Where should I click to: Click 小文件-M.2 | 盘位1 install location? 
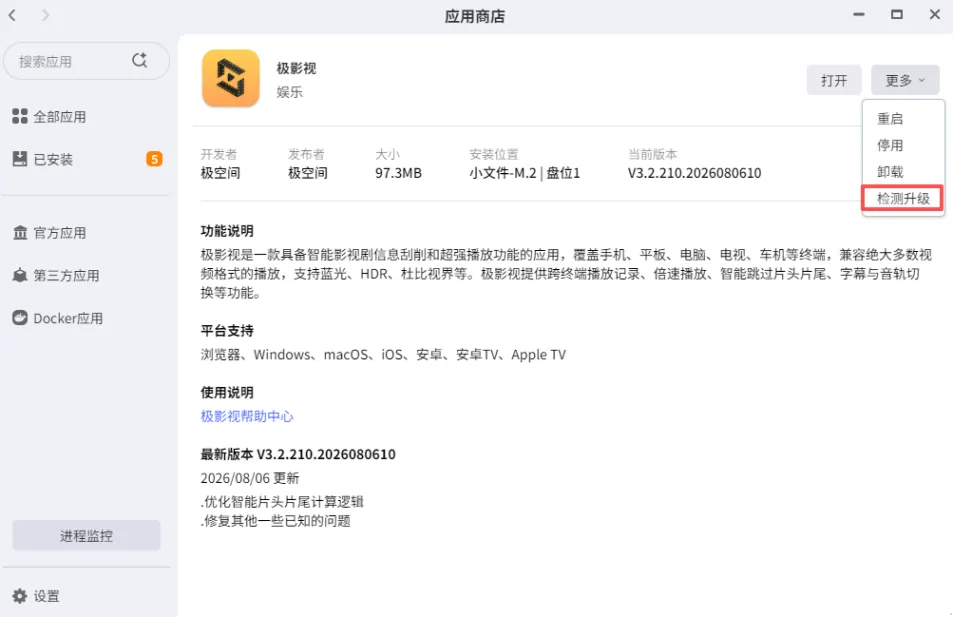pos(524,173)
